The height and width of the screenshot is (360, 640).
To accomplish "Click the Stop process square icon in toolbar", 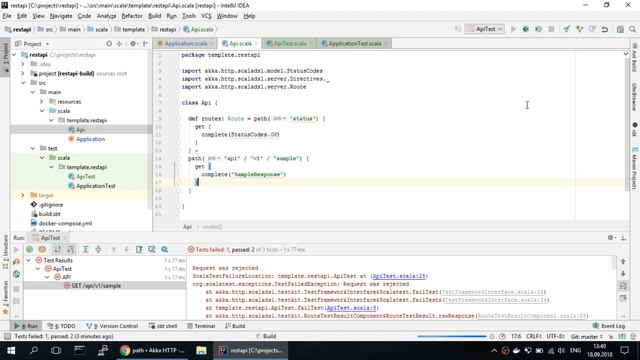I will [551, 29].
